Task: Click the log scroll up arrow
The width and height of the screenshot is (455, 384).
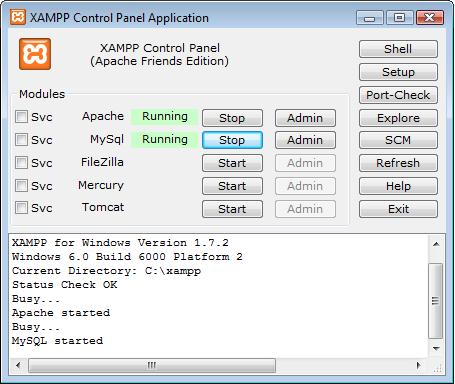Action: pos(436,244)
